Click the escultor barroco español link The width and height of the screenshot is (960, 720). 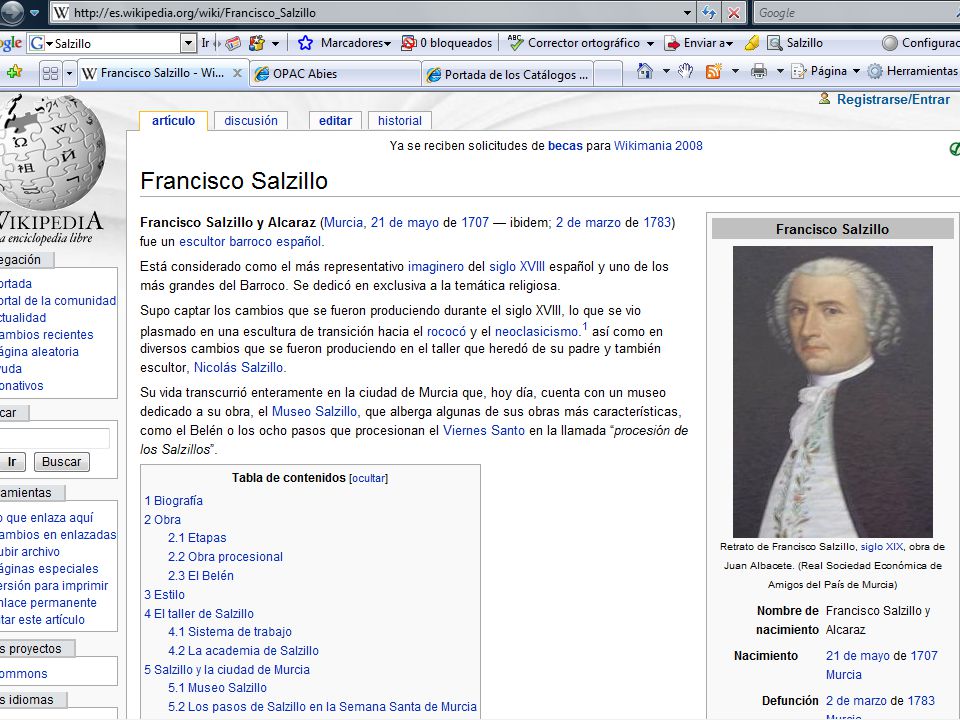pyautogui.click(x=250, y=241)
